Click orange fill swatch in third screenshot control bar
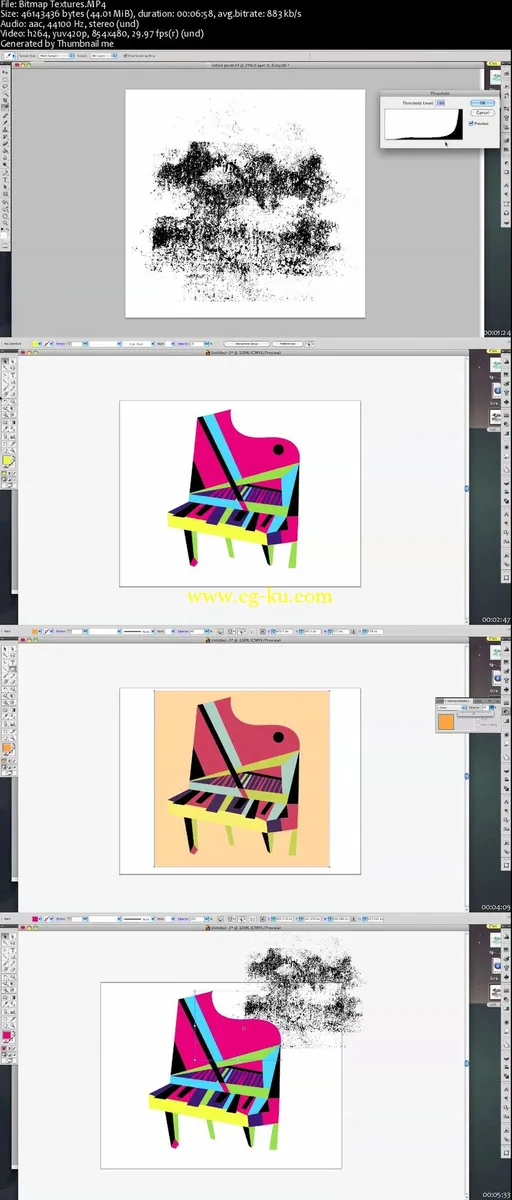512x1200 pixels. pyautogui.click(x=36, y=631)
